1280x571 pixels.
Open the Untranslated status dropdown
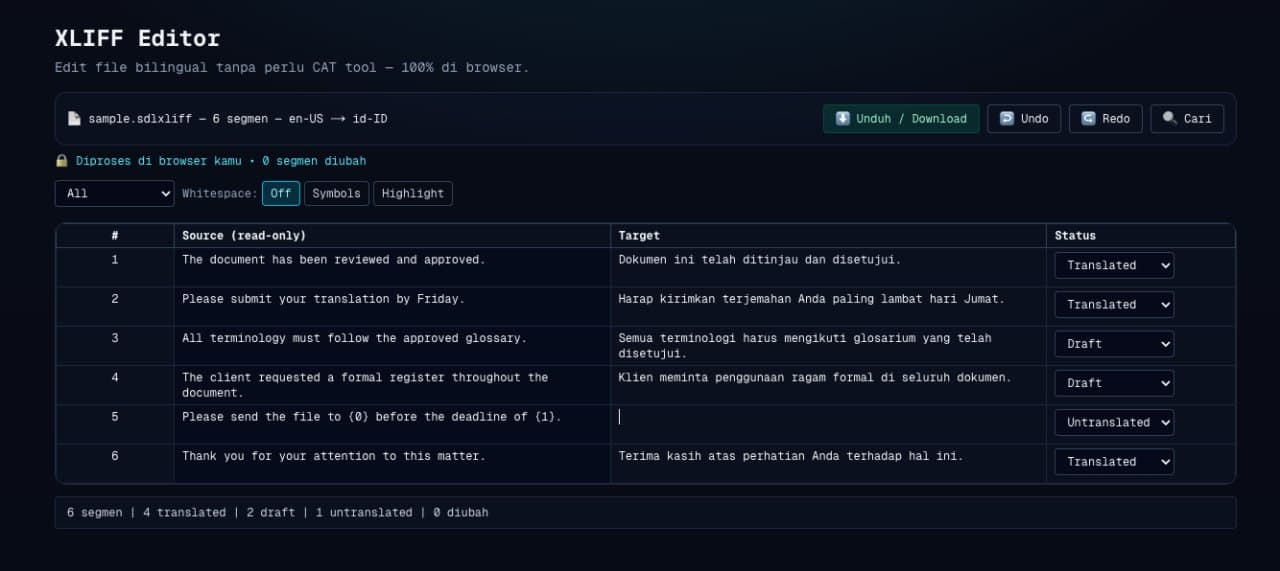[x=1114, y=422]
